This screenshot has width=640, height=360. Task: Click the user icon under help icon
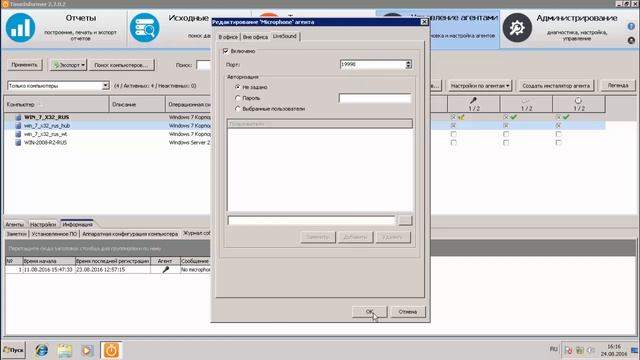tap(631, 40)
